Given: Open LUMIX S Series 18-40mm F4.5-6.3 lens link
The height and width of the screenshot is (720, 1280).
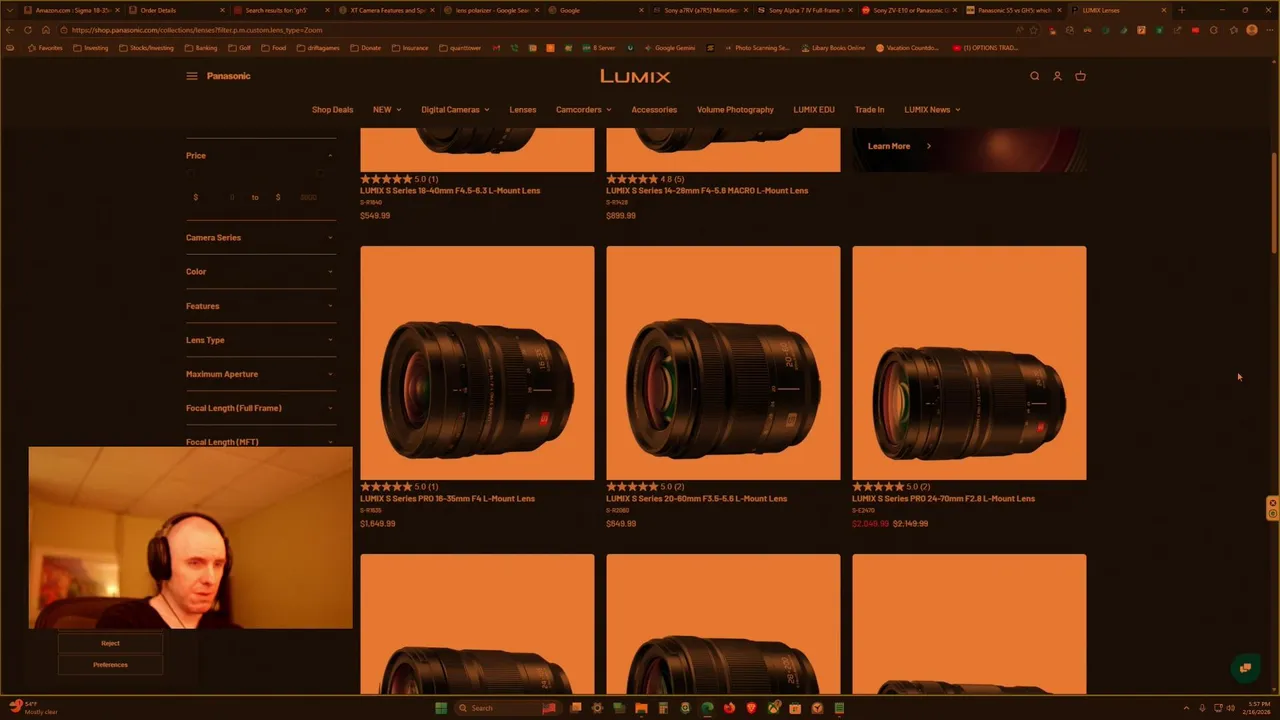Looking at the screenshot, I should click(450, 191).
